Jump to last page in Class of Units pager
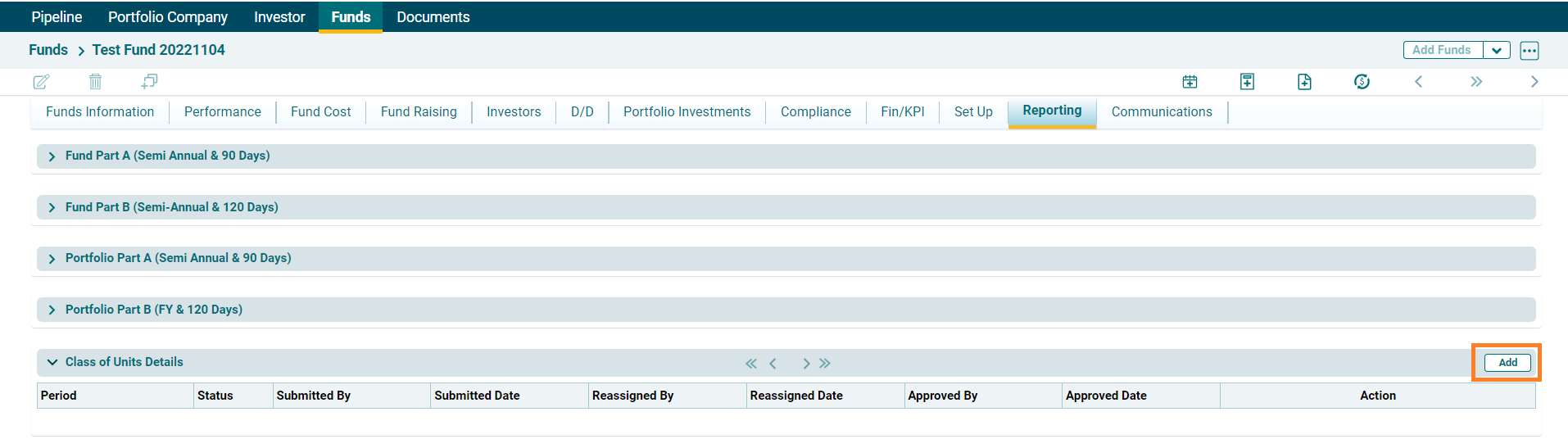The image size is (1568, 439). point(825,364)
